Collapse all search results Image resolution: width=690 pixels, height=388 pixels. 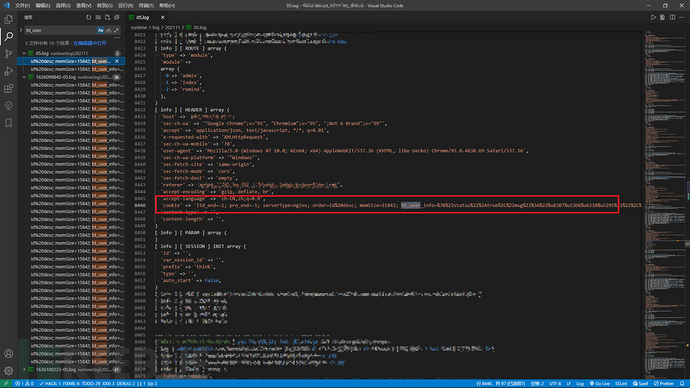pos(117,17)
